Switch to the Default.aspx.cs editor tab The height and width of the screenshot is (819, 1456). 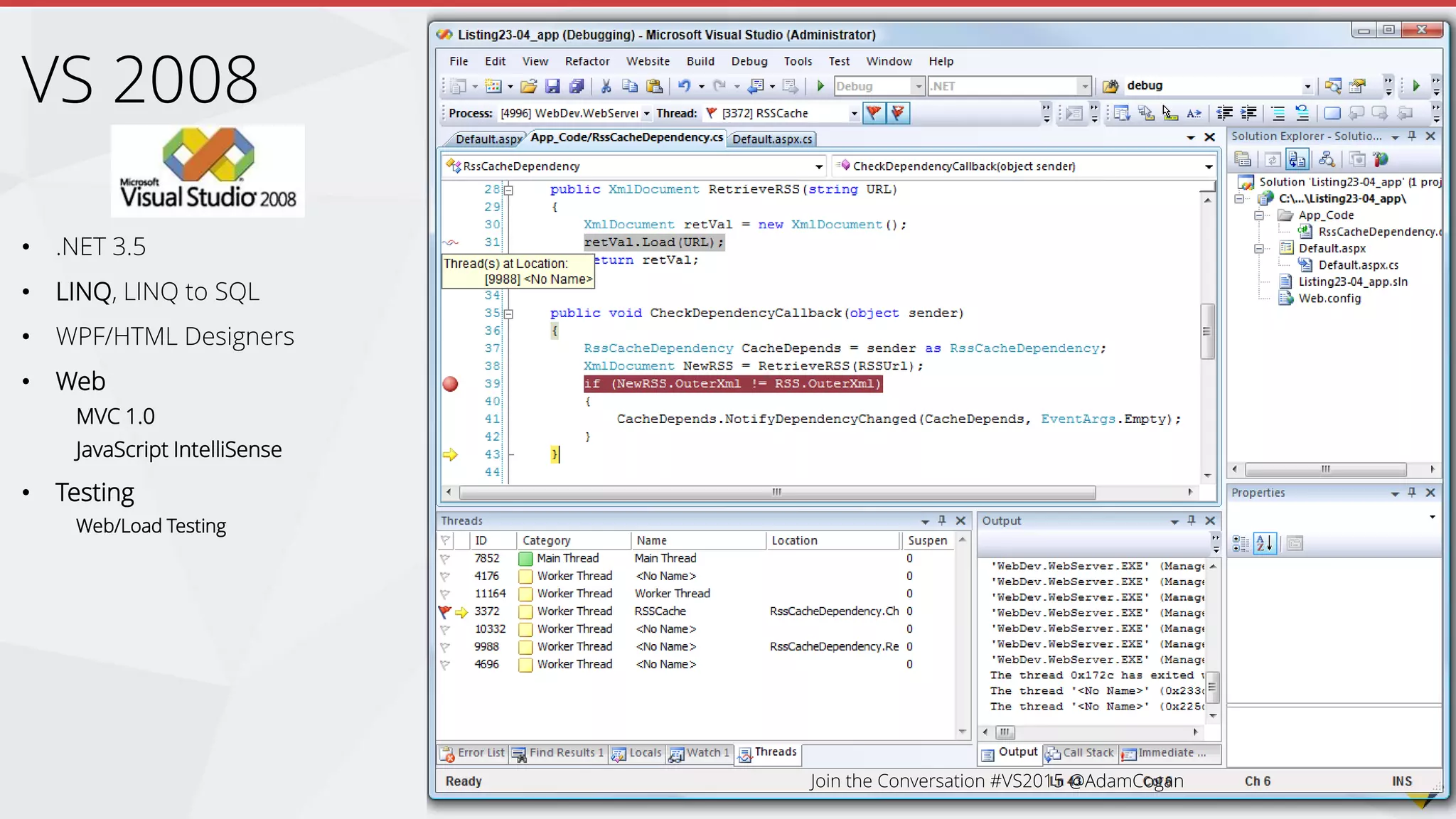pos(772,139)
